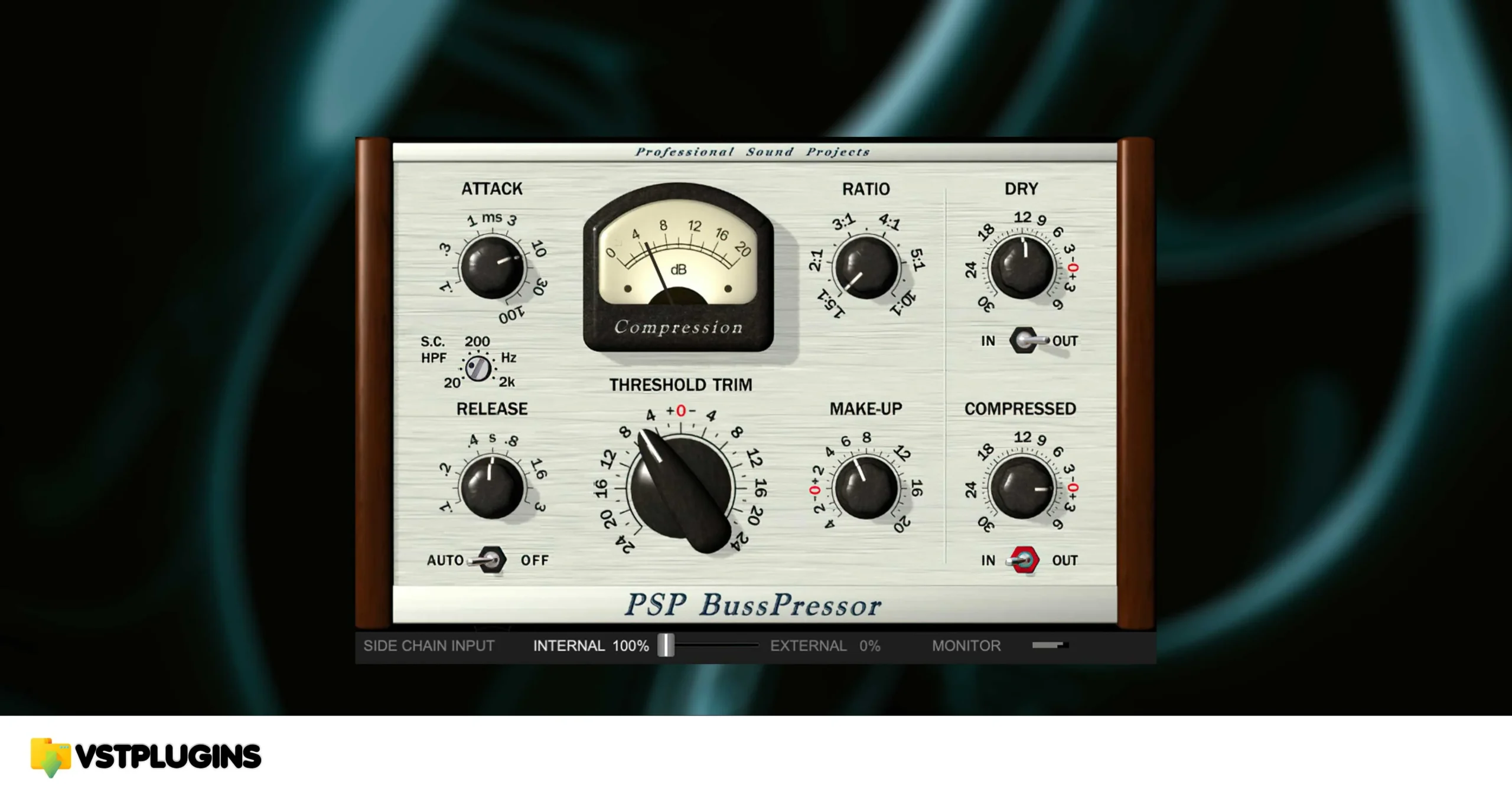Click the VSTPLUGINS wordmark text
This screenshot has width=1512, height=801.
click(x=168, y=757)
